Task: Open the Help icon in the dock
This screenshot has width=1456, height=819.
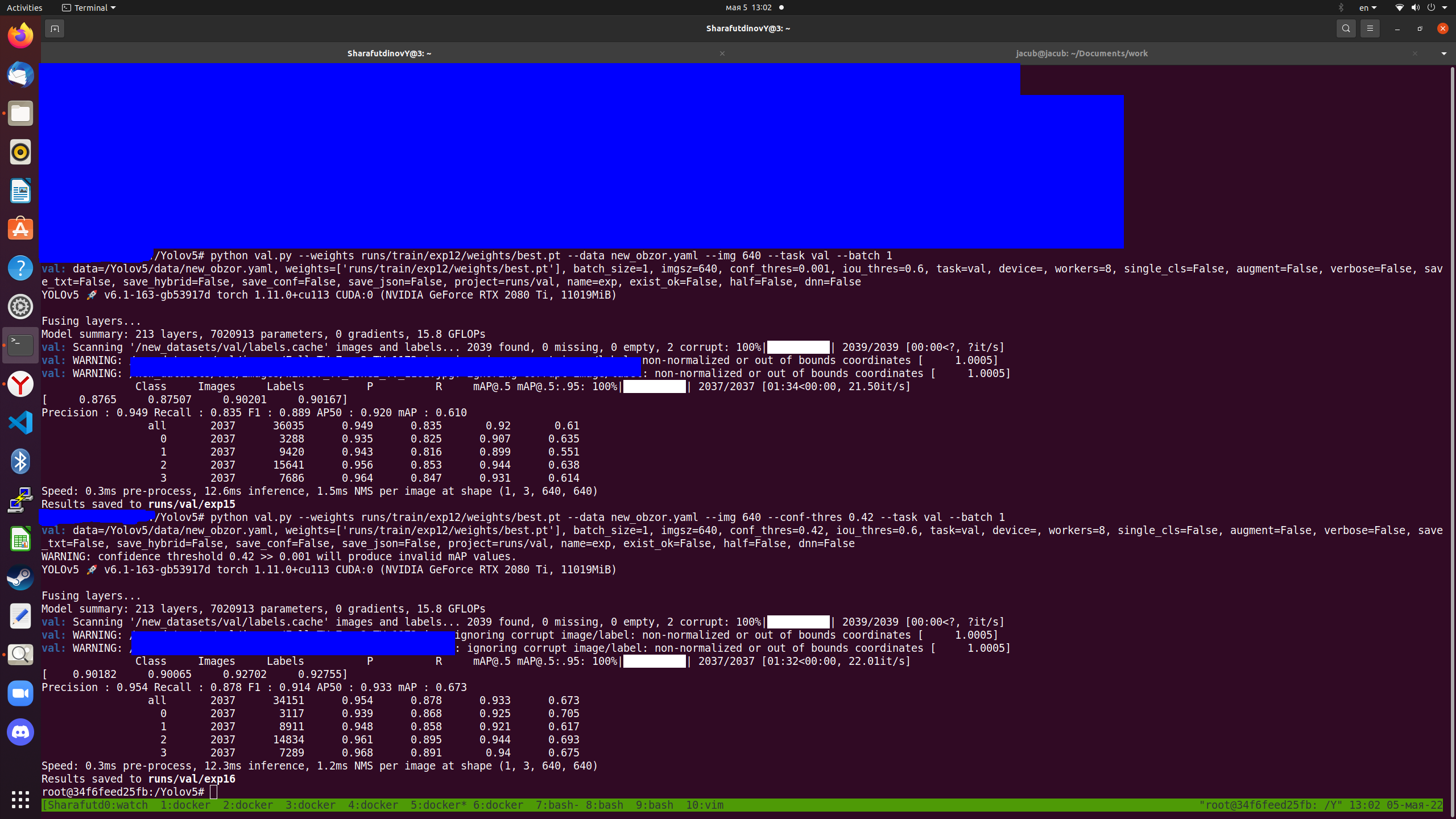Action: tap(20, 268)
